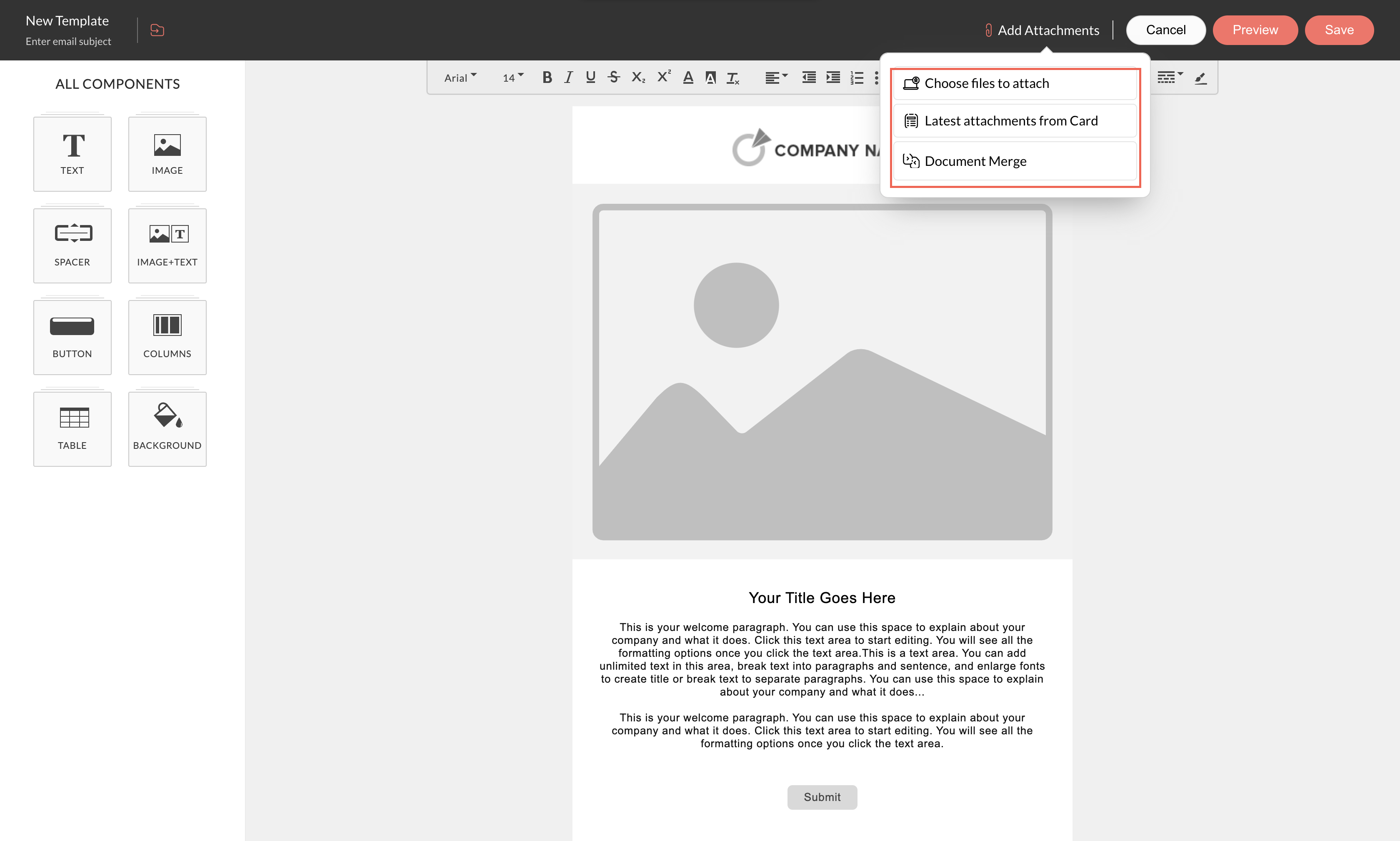The height and width of the screenshot is (841, 1400).
Task: Open the text font color picker
Action: click(688, 78)
